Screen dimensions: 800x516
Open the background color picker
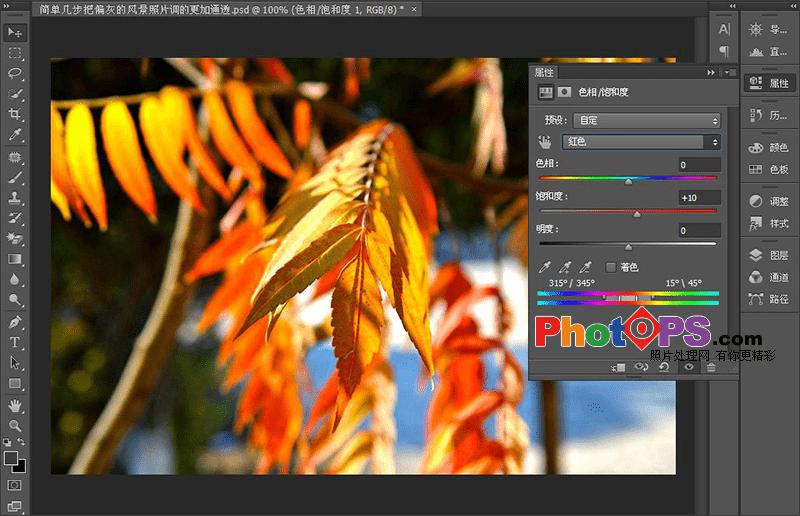pos(21,466)
